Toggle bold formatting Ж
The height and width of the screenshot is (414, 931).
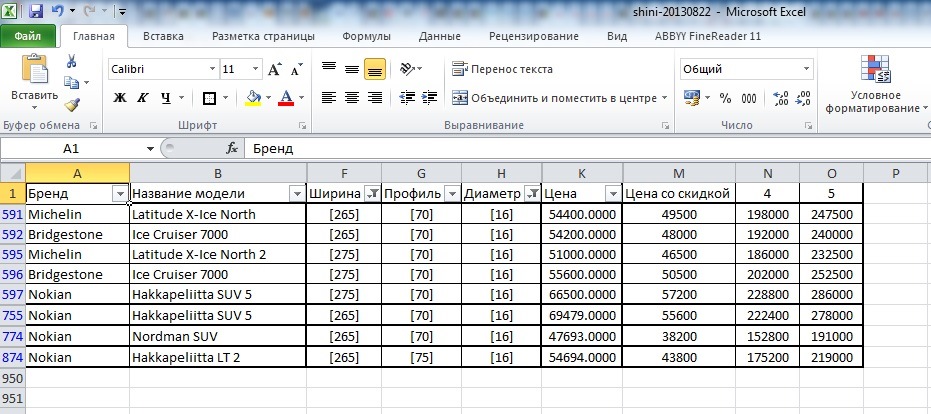[120, 98]
